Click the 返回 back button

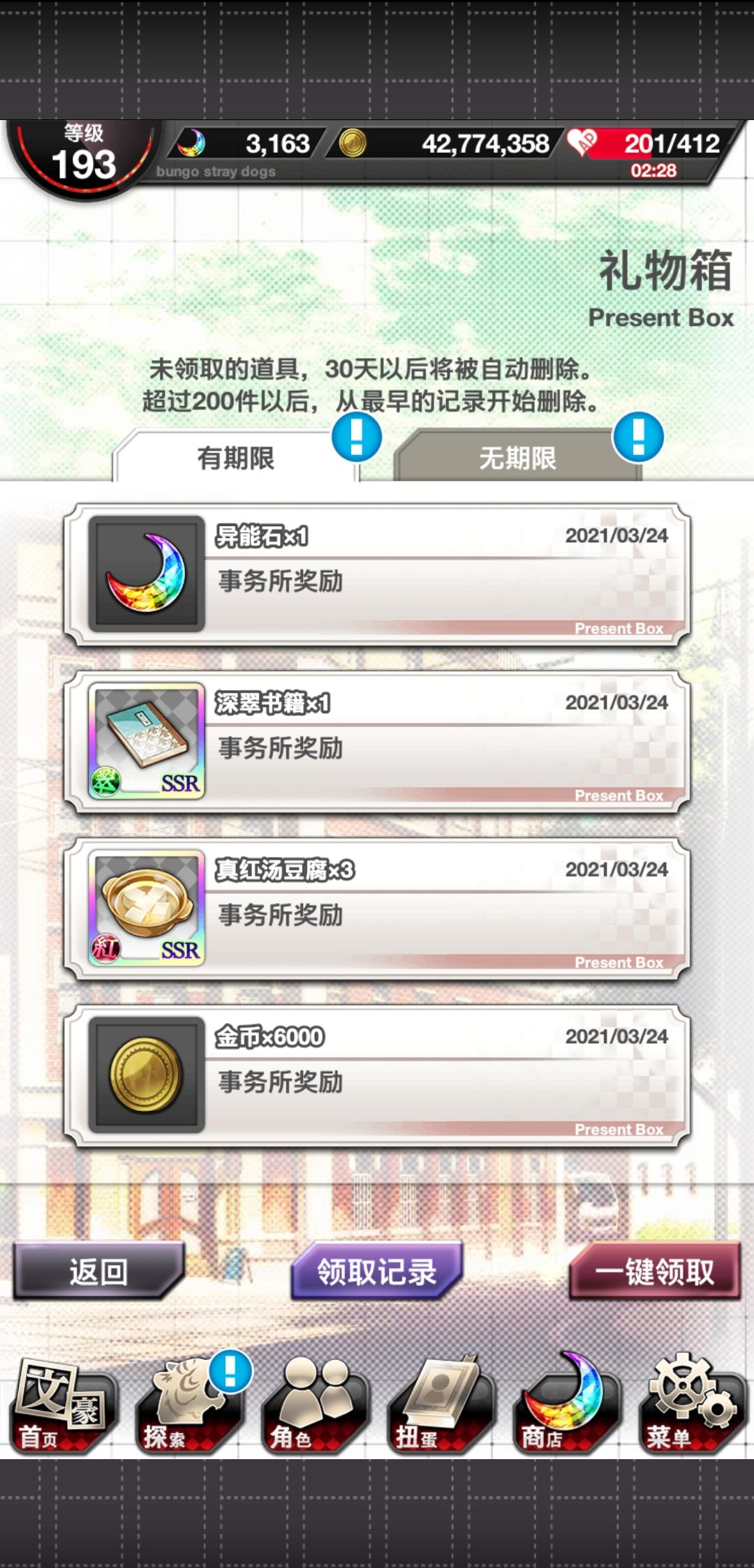point(98,1272)
